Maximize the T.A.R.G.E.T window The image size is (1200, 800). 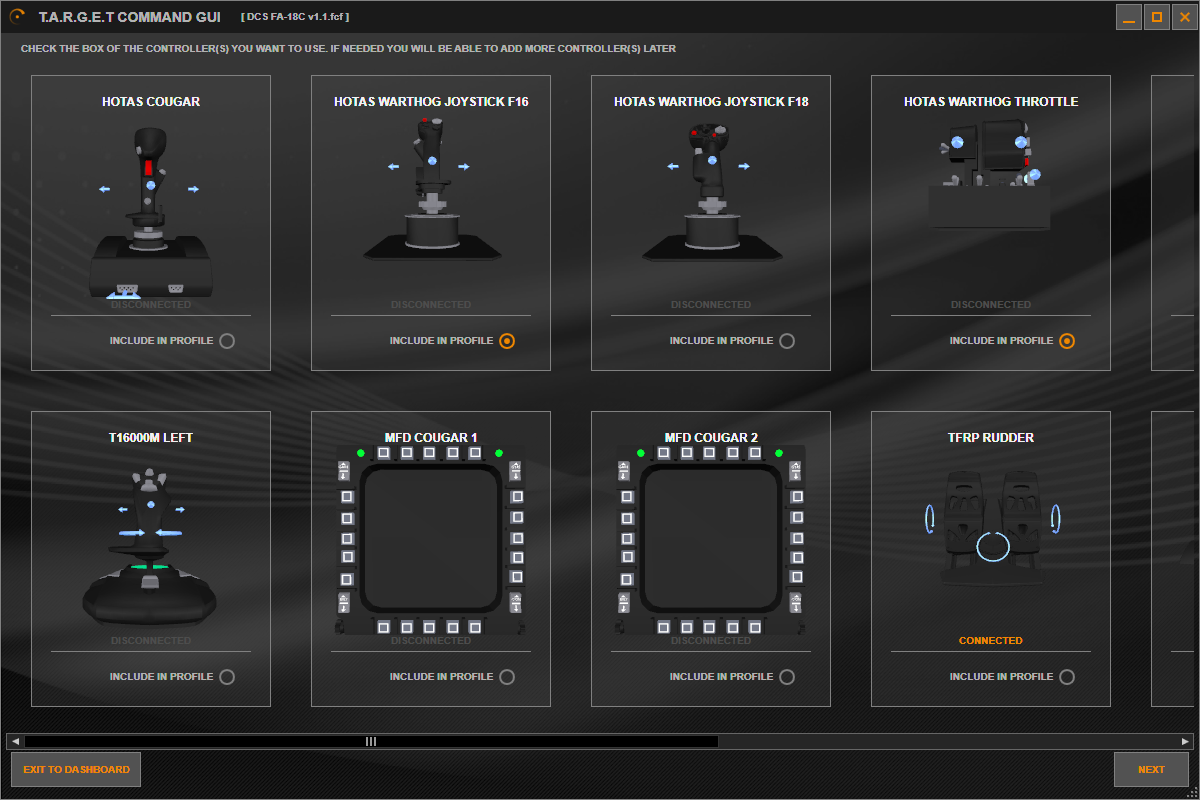[1157, 17]
